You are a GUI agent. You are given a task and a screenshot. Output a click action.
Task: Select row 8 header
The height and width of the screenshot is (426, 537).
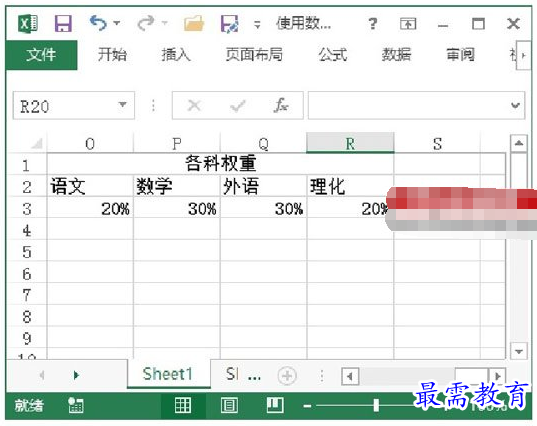tap(26, 316)
